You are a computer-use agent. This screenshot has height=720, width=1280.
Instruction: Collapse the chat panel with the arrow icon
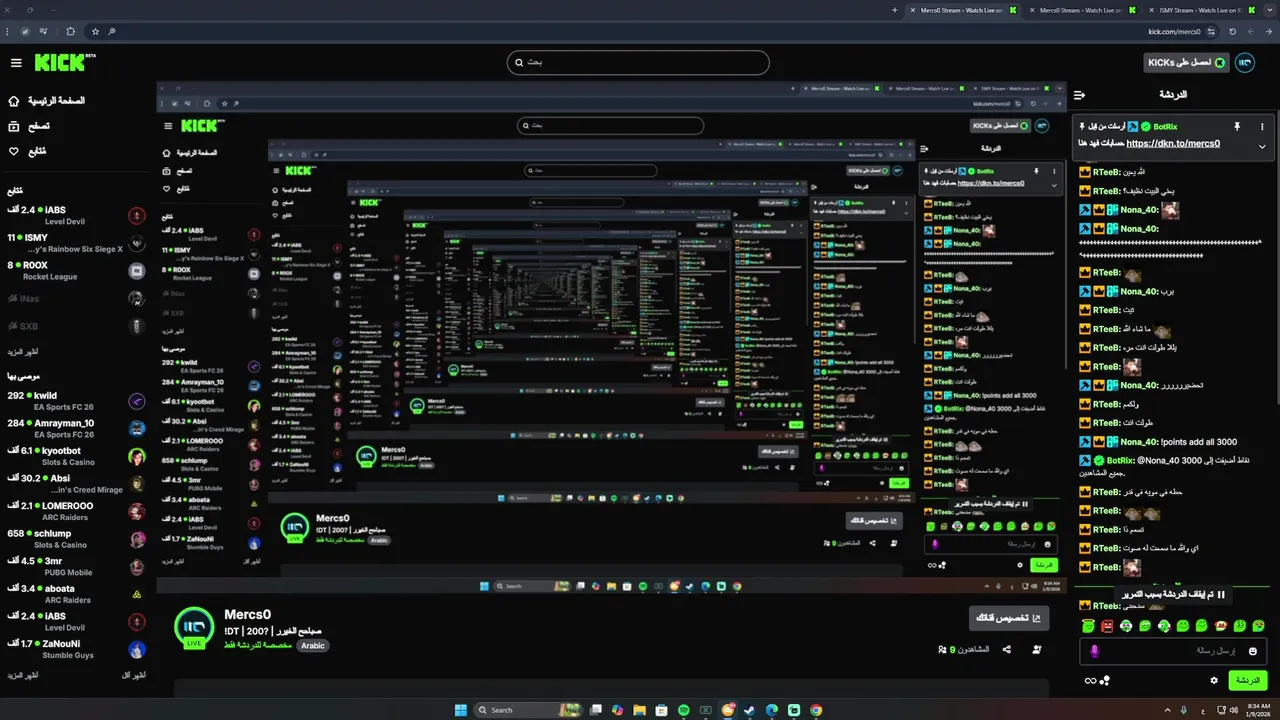click(1080, 95)
